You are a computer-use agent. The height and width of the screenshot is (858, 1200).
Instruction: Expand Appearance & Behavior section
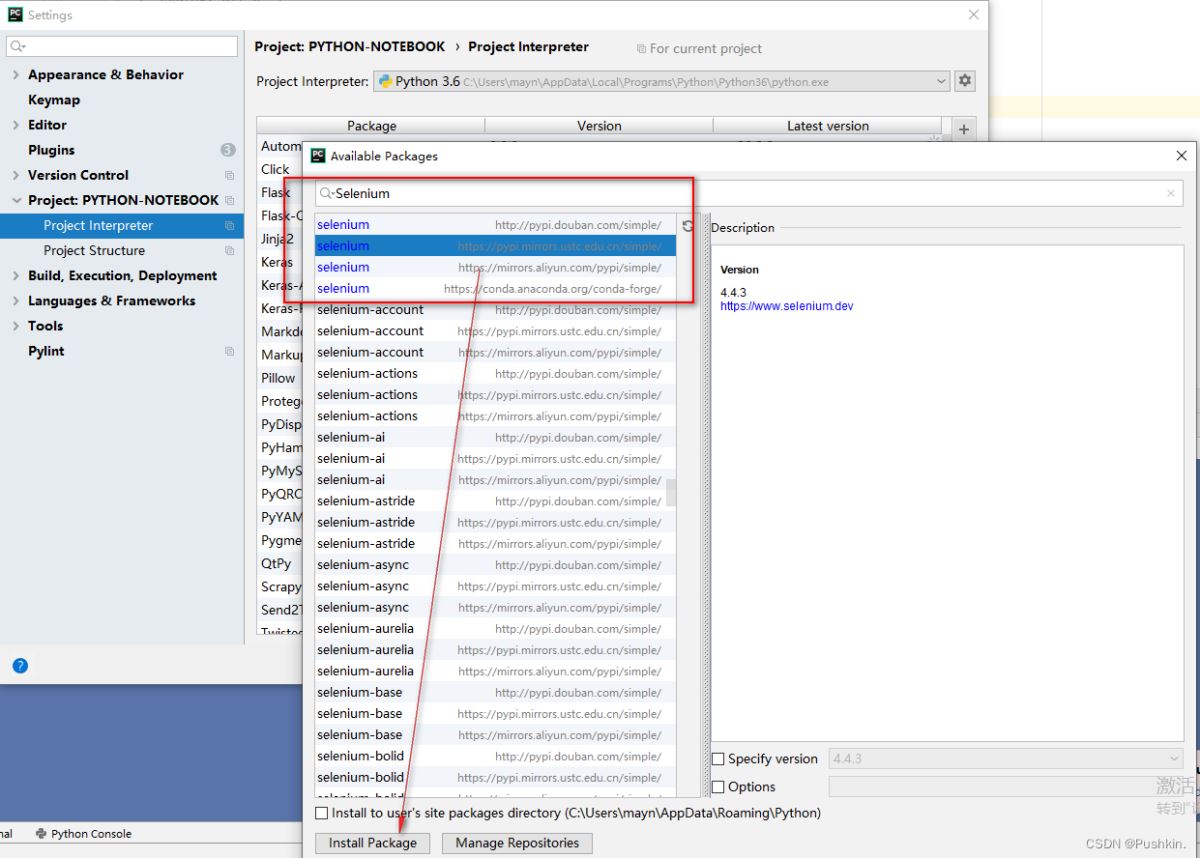click(16, 75)
